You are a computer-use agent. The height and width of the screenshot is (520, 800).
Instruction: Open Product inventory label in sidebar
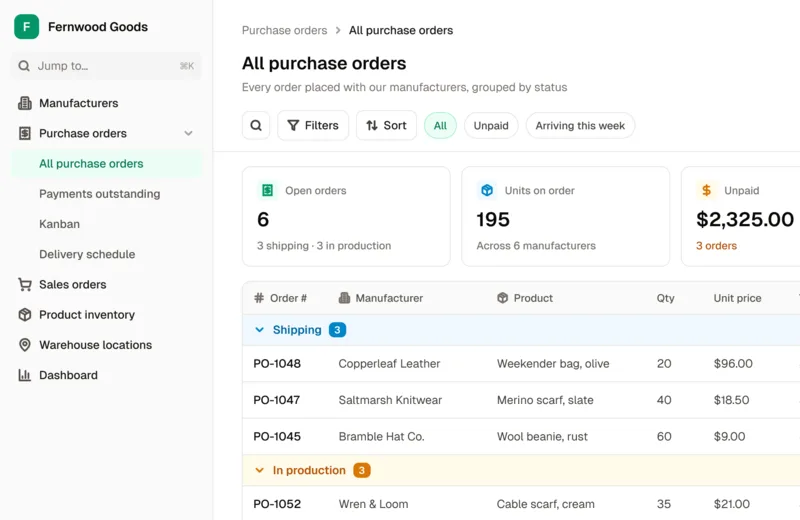click(87, 314)
